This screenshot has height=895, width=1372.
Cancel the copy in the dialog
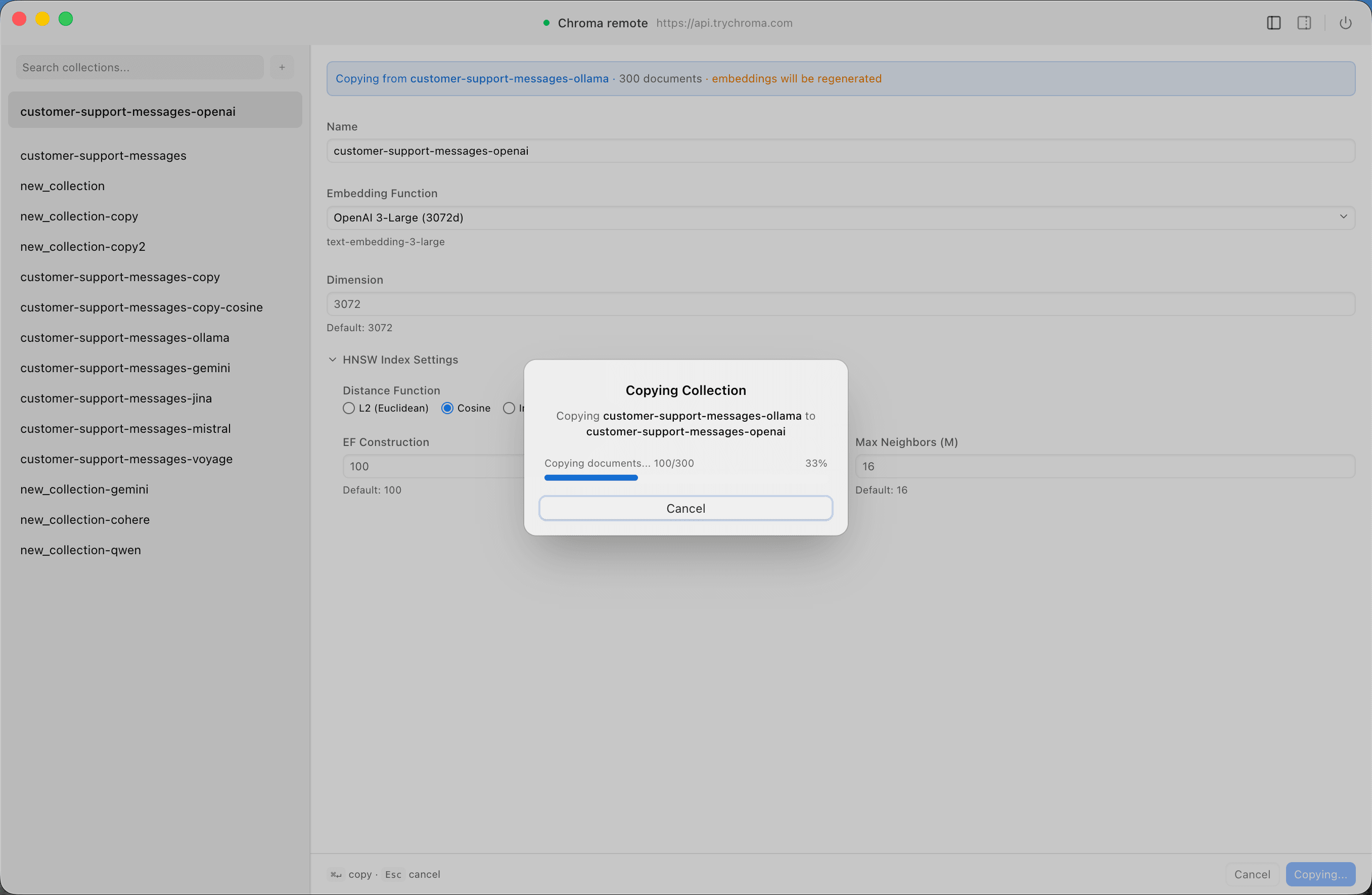point(685,508)
